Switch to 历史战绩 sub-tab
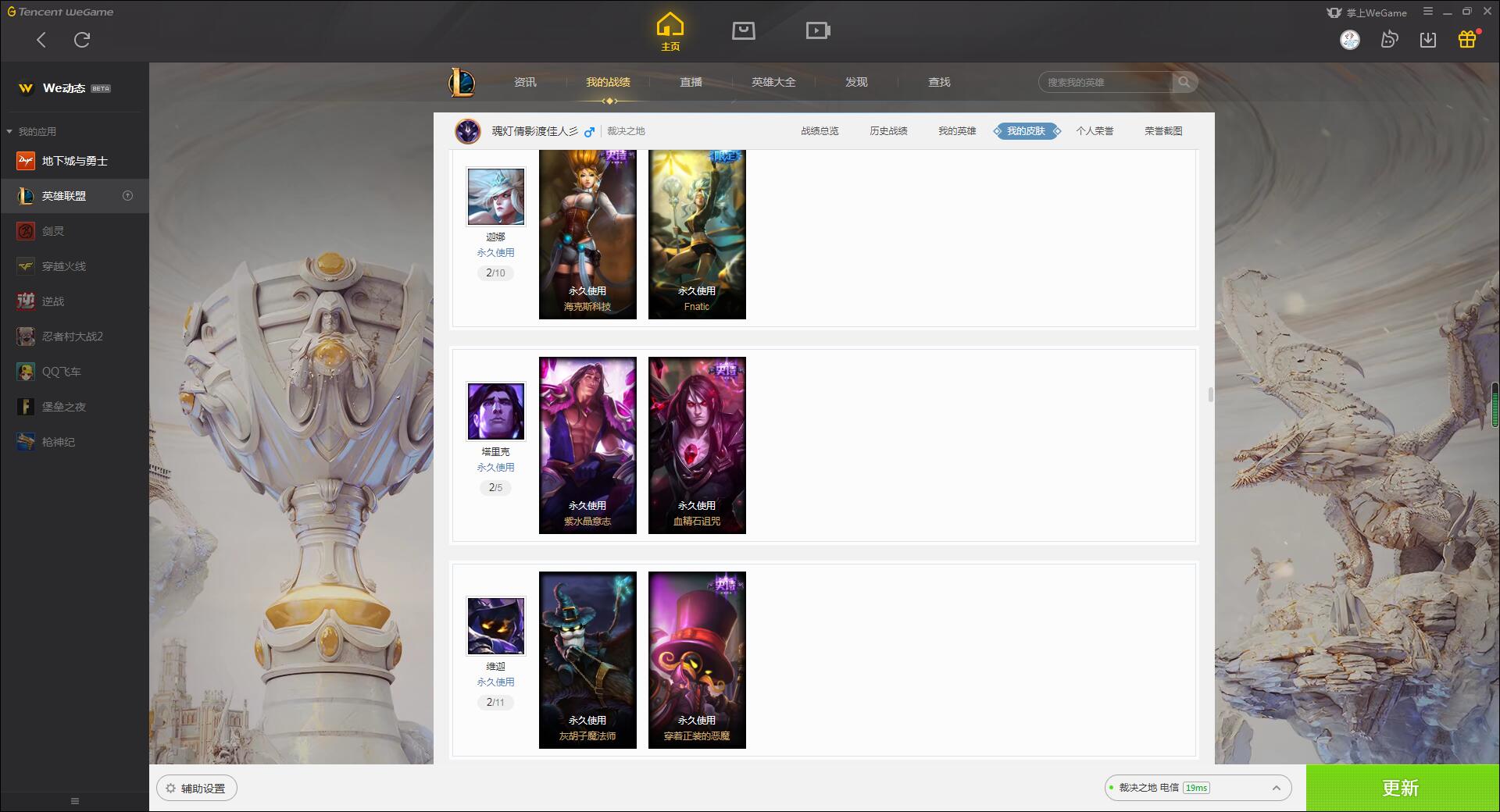 point(888,131)
